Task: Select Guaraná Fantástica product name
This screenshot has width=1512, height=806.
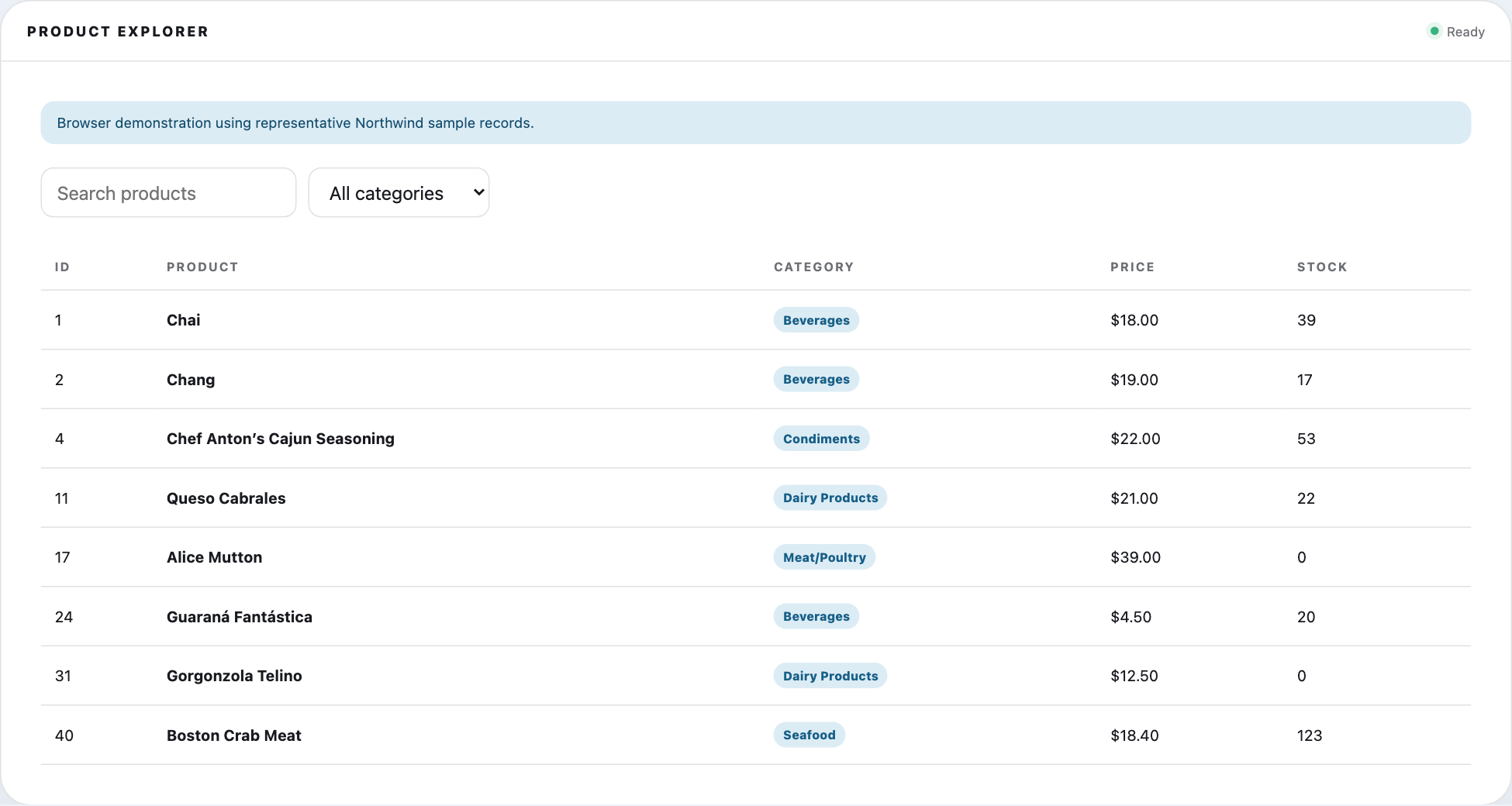Action: click(240, 617)
